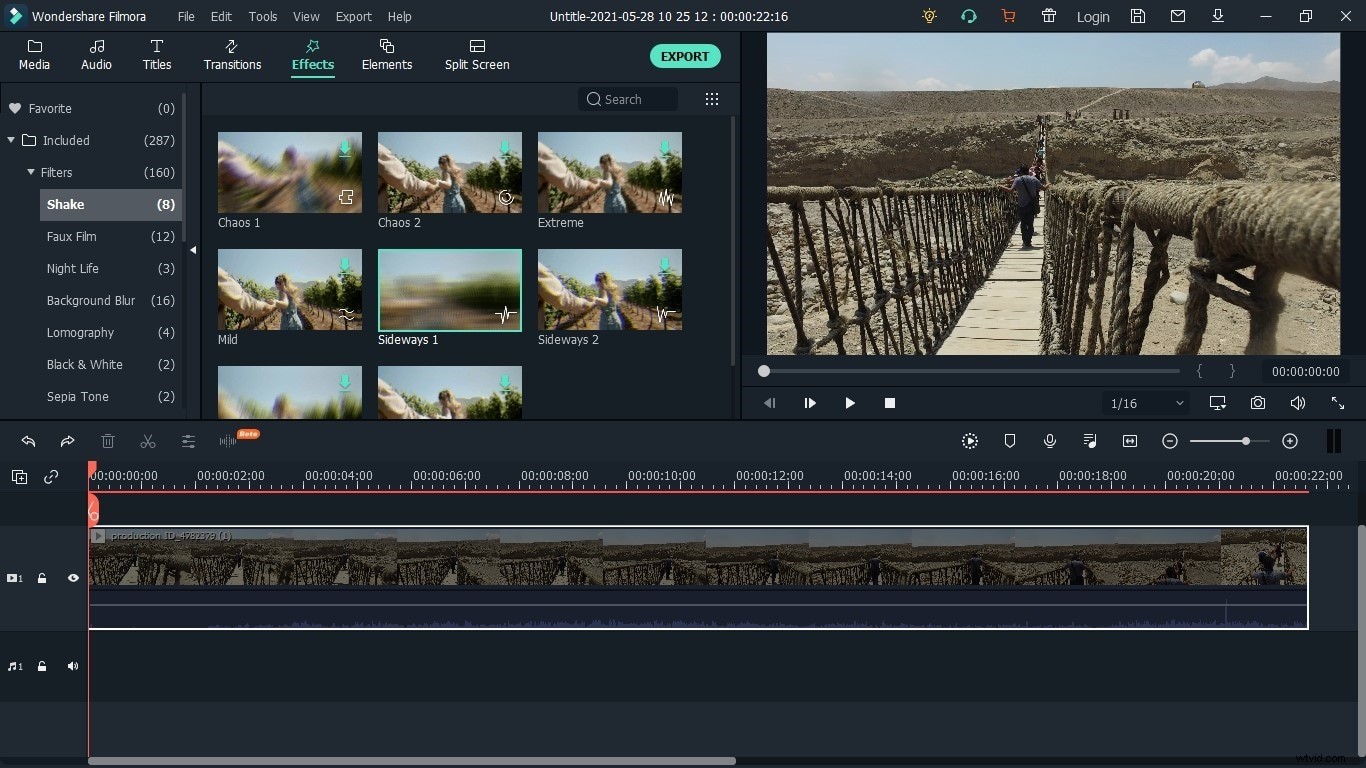1366x768 pixels.
Task: Switch to the Transitions tab
Action: [231, 55]
